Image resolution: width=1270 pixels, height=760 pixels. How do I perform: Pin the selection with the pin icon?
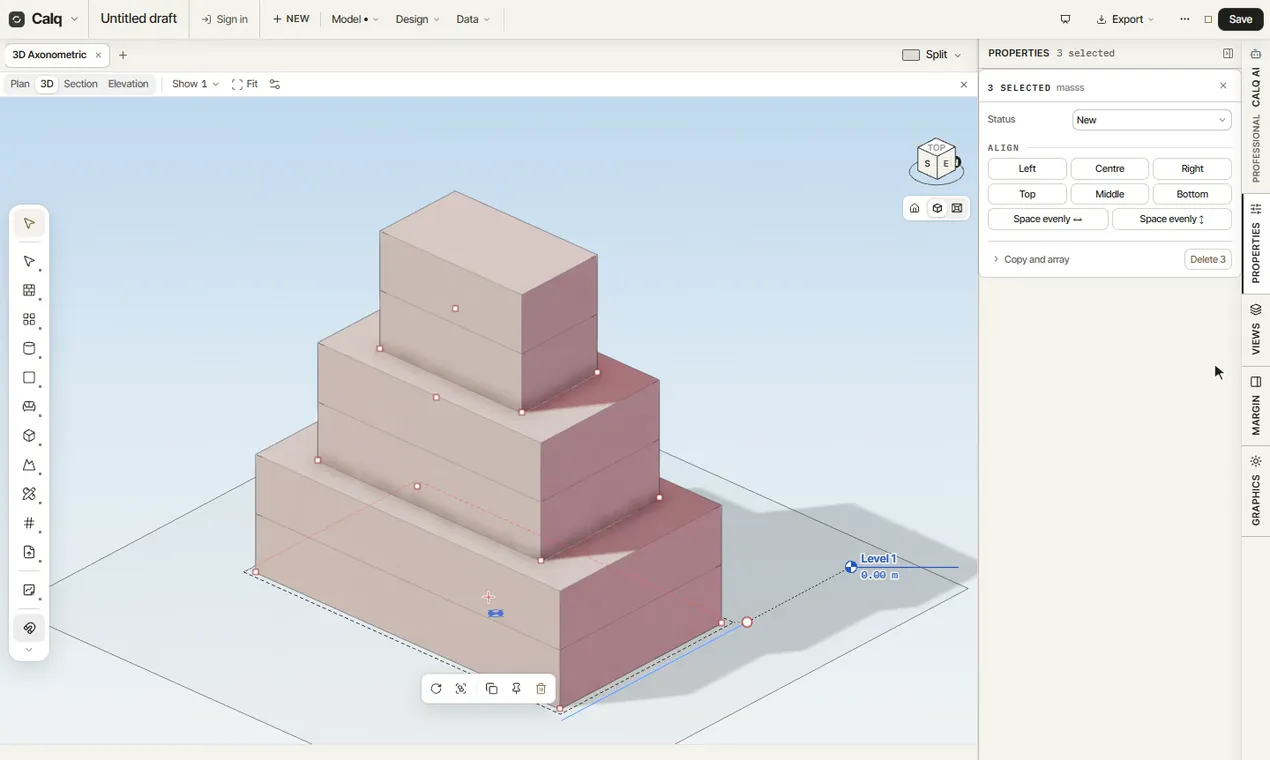pos(516,689)
